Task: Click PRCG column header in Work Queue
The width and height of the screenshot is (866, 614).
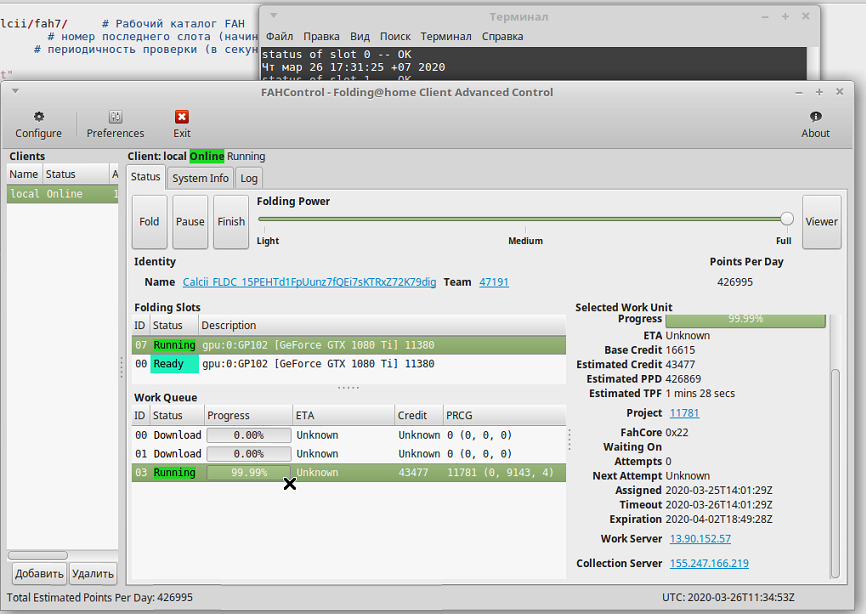Action: (x=504, y=415)
